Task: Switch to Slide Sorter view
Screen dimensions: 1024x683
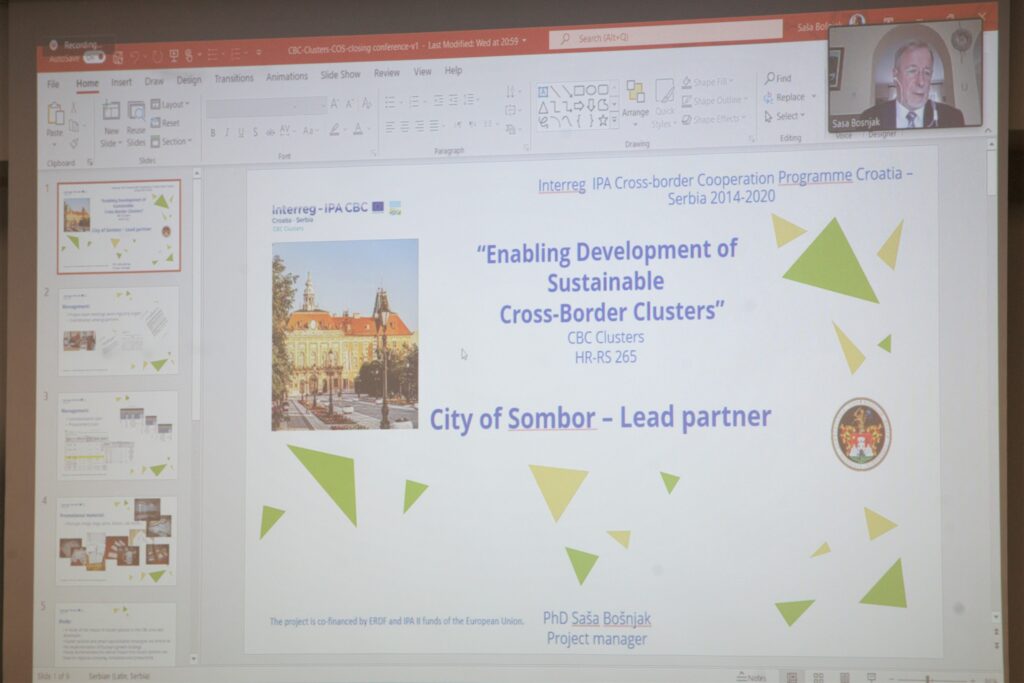Action: [x=818, y=677]
